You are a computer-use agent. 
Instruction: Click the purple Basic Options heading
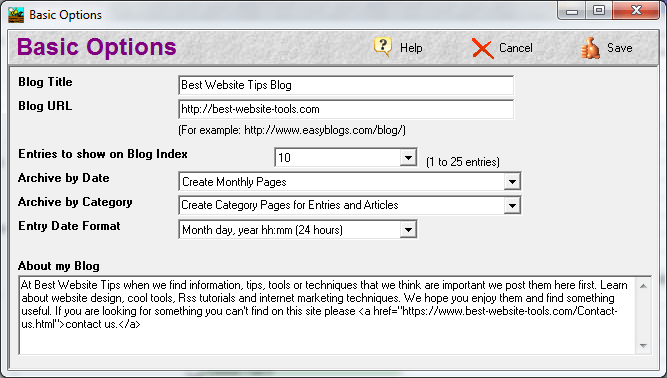pos(97,47)
